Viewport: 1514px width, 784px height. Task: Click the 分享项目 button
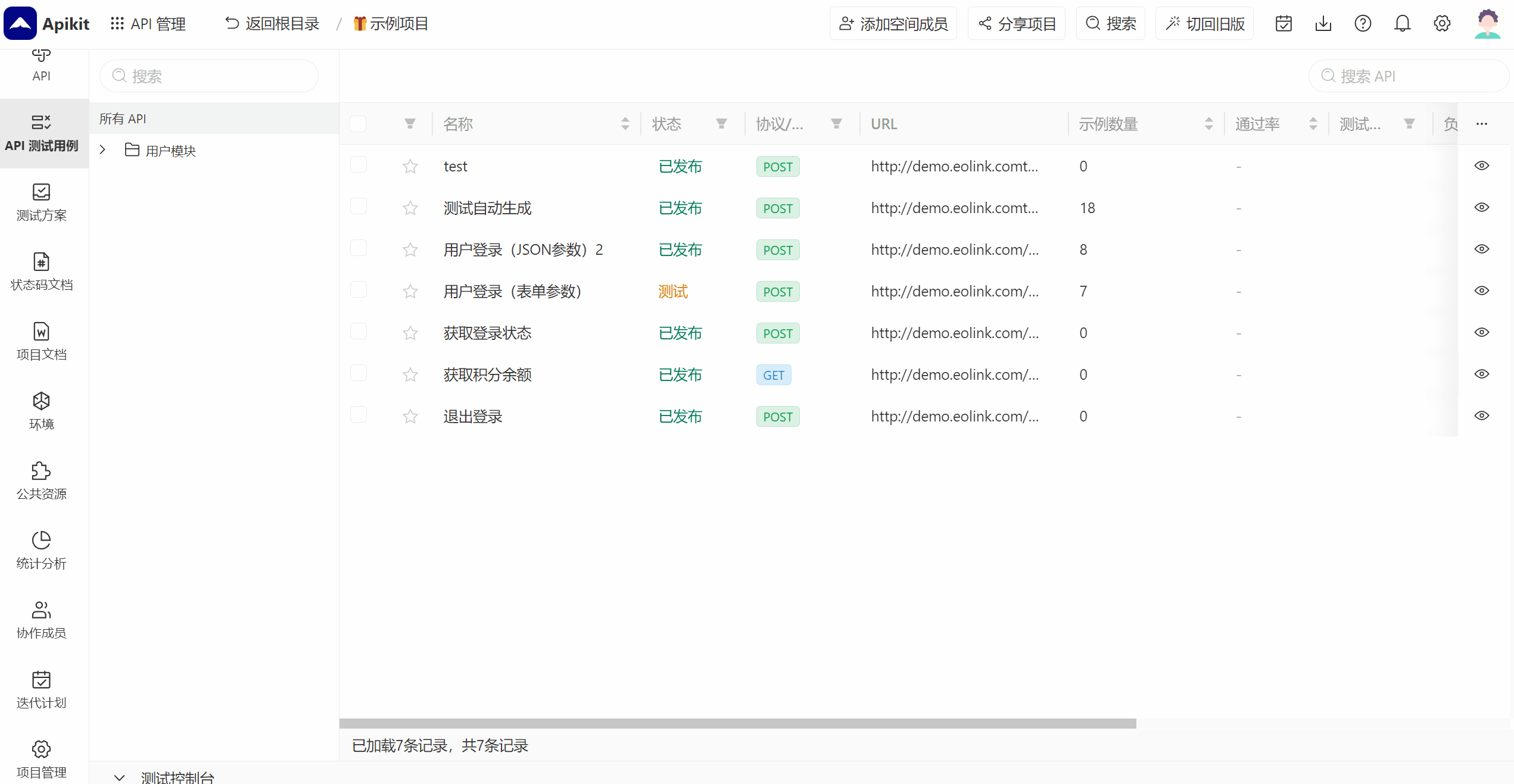click(1016, 23)
